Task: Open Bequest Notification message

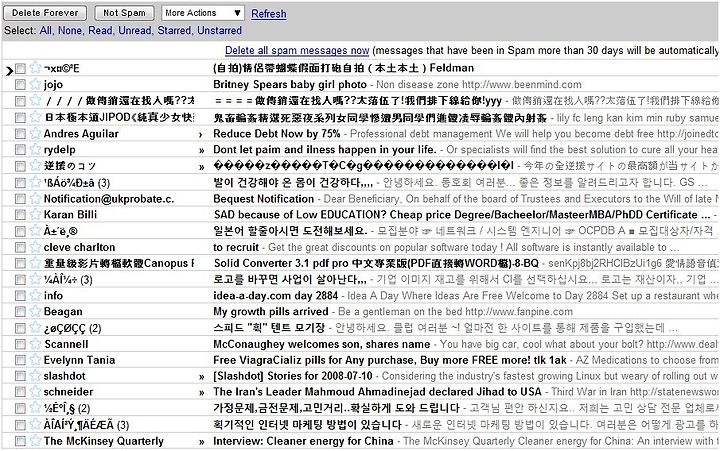Action: 264,199
